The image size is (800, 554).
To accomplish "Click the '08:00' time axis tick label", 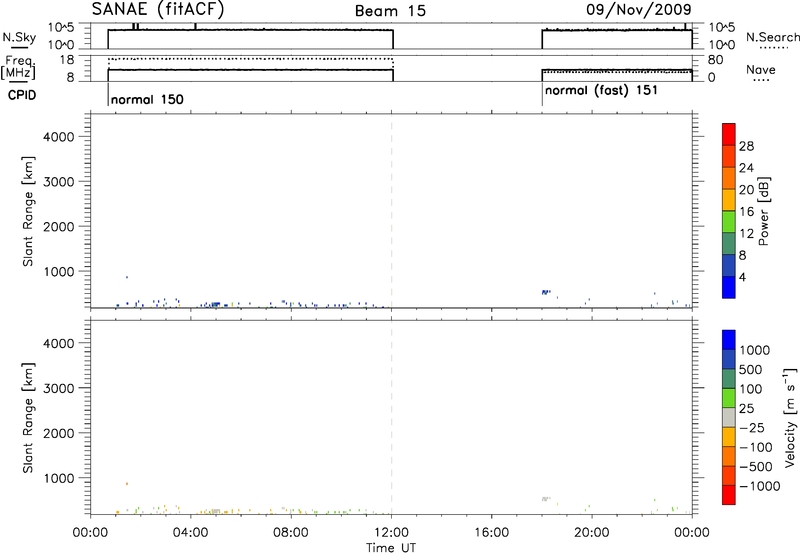I will coord(291,533).
